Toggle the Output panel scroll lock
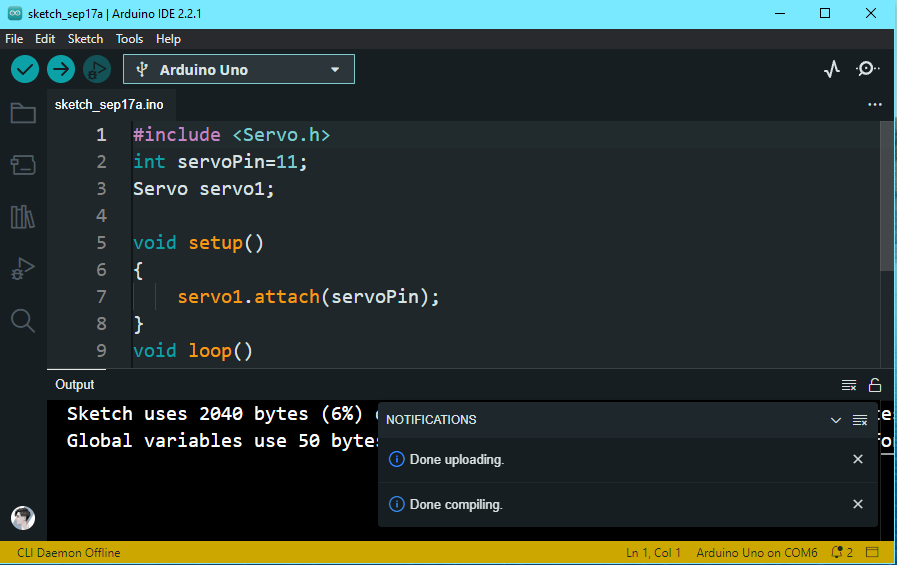The width and height of the screenshot is (897, 565). (875, 385)
